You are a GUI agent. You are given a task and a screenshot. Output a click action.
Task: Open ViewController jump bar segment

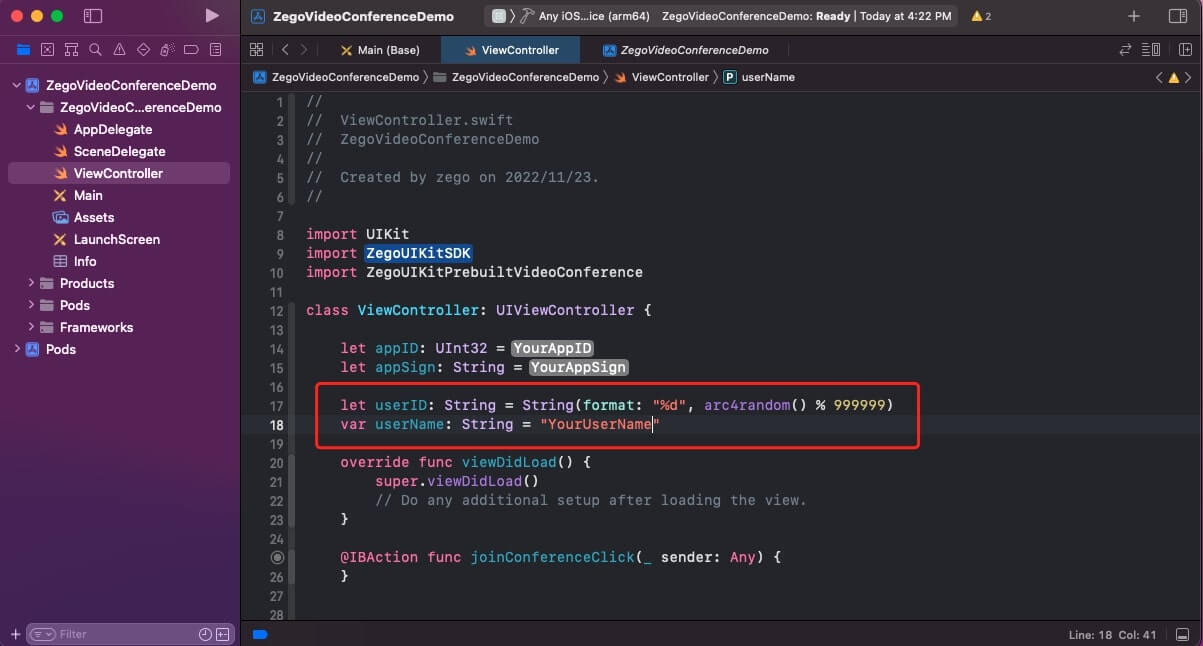tap(662, 77)
